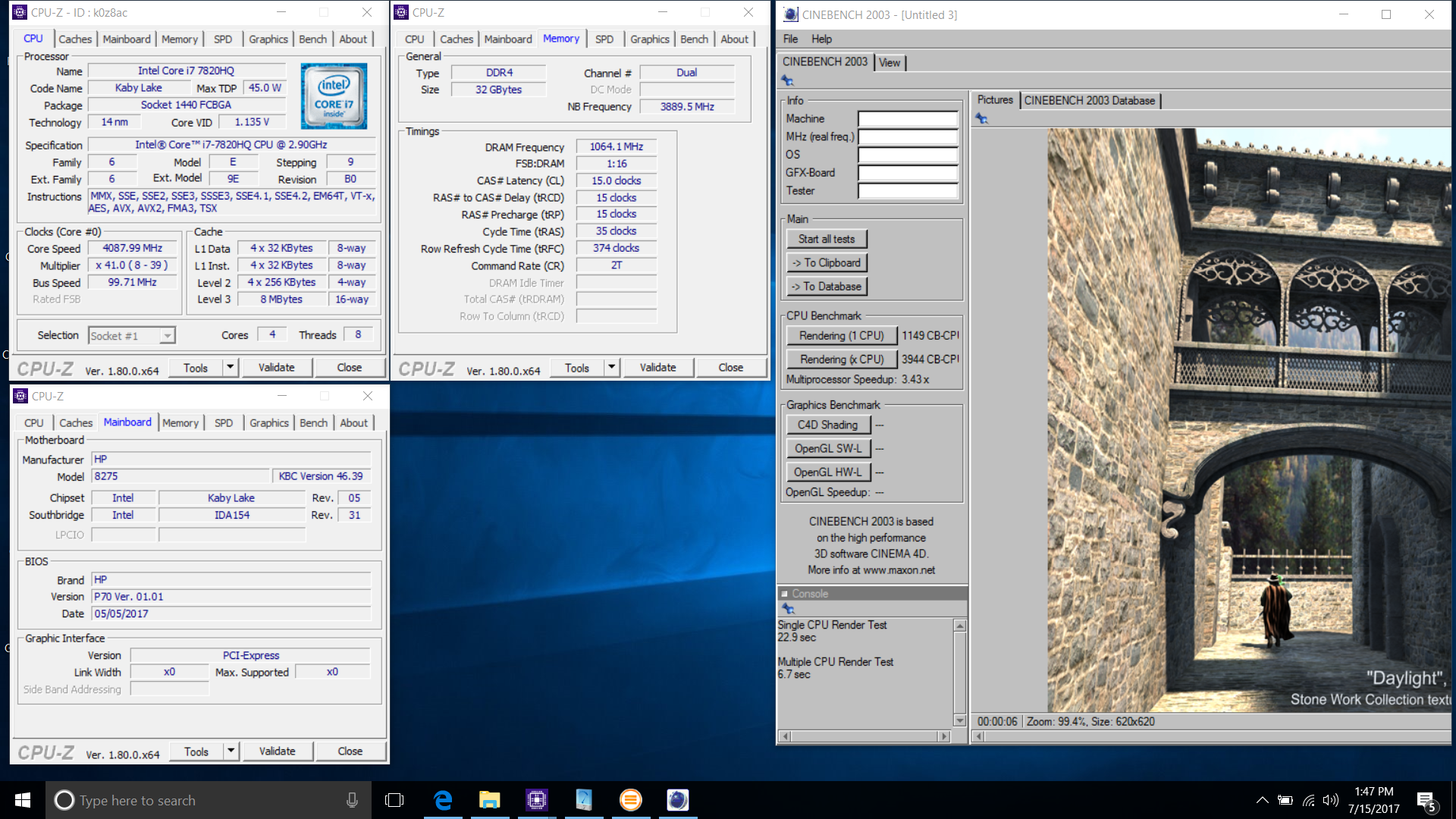Collapse the Console panel with its header square

point(785,594)
